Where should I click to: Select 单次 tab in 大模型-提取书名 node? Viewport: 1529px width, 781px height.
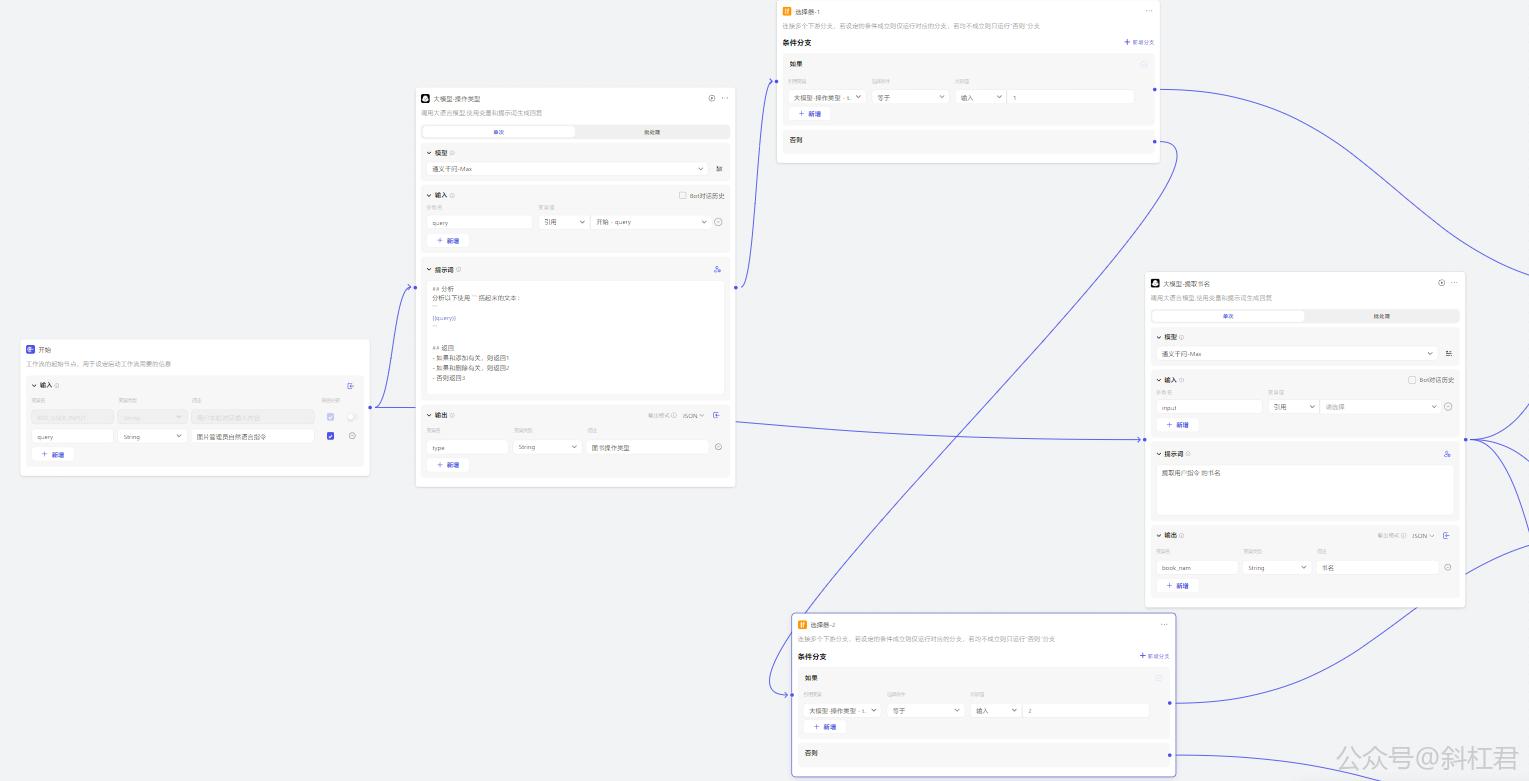point(1228,316)
